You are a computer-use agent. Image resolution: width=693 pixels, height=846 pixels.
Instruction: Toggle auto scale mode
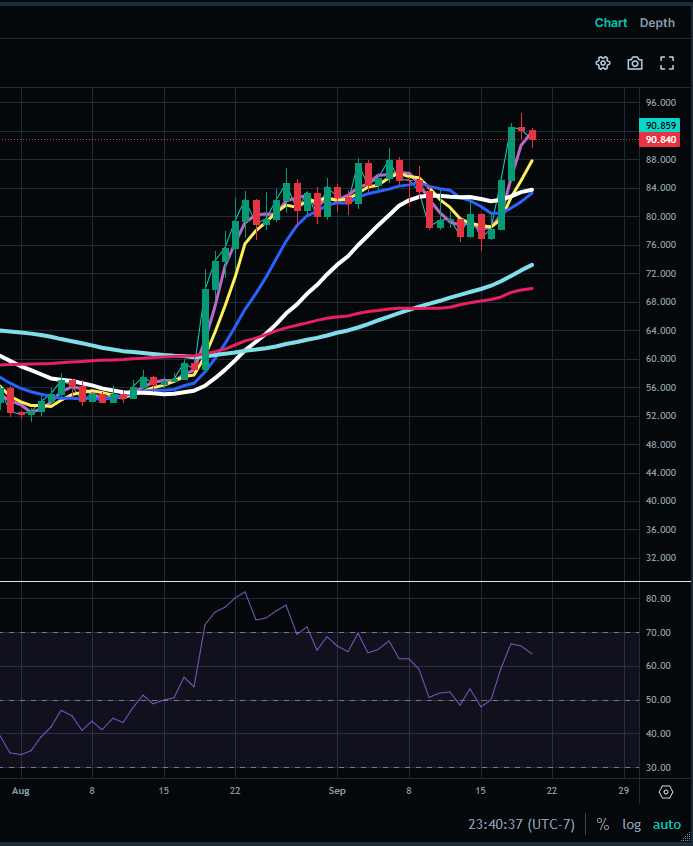[667, 824]
